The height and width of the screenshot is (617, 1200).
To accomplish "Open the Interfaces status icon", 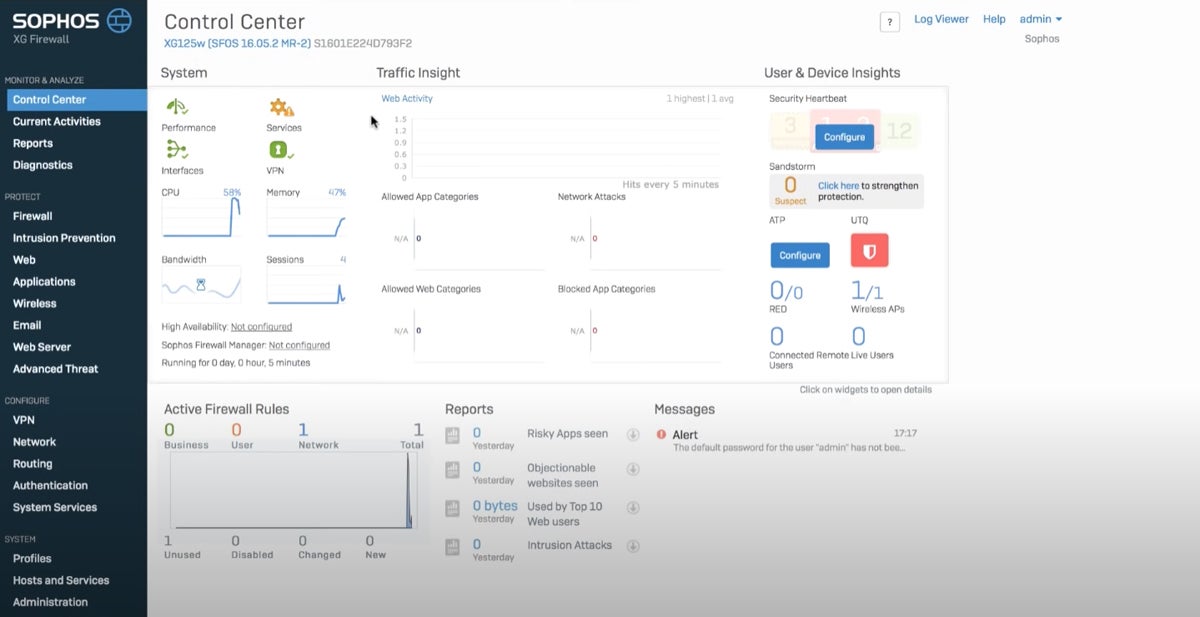I will [177, 150].
